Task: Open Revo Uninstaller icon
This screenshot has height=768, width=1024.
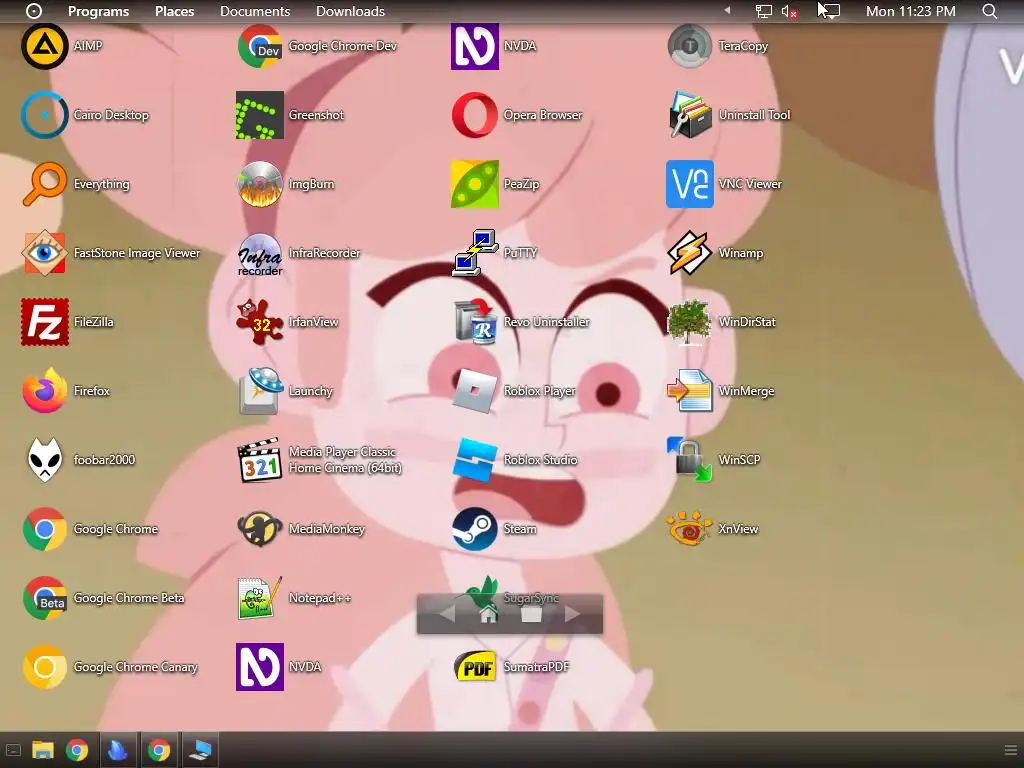Action: [475, 322]
